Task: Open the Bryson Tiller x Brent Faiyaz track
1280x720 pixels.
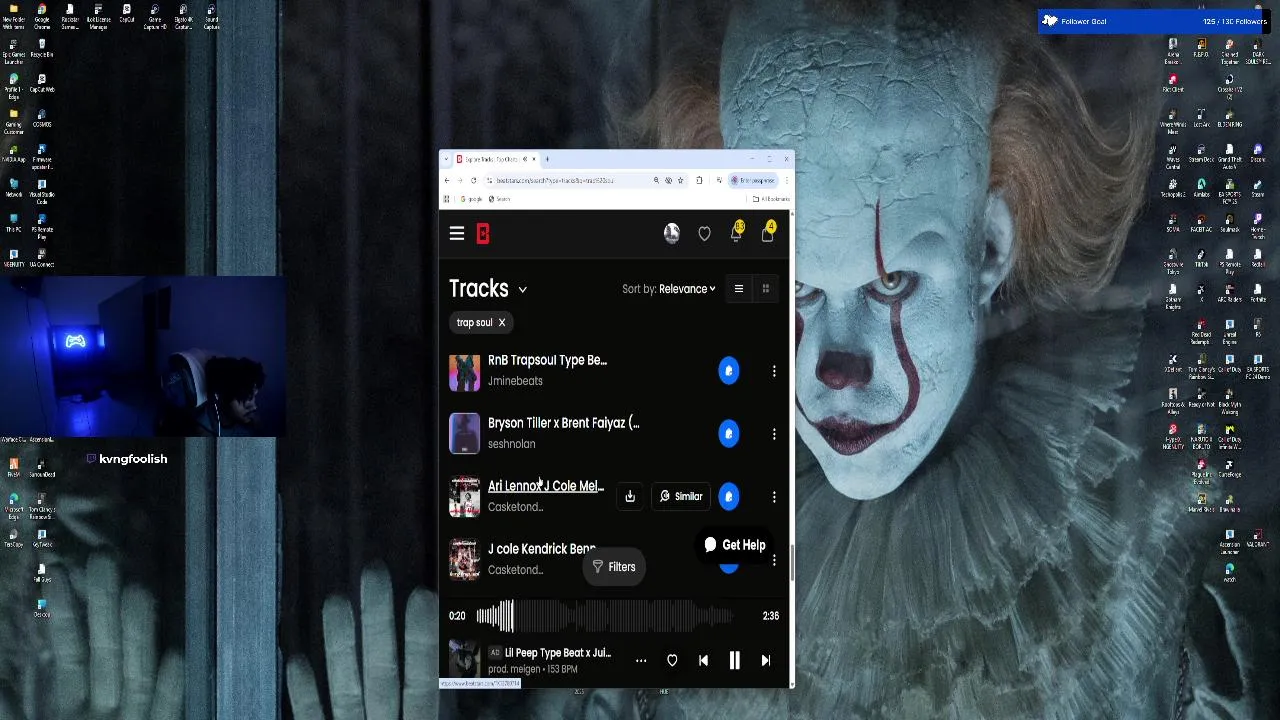Action: click(563, 423)
